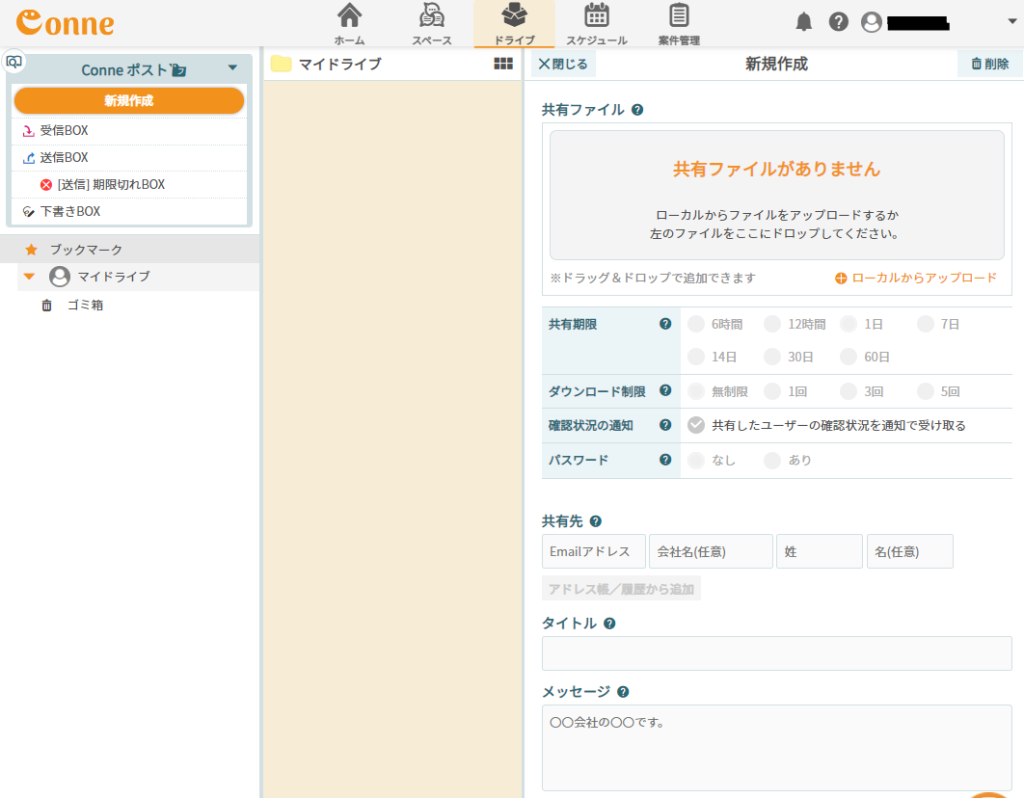Show help for 共有先
This screenshot has height=798, width=1024.
(x=596, y=521)
